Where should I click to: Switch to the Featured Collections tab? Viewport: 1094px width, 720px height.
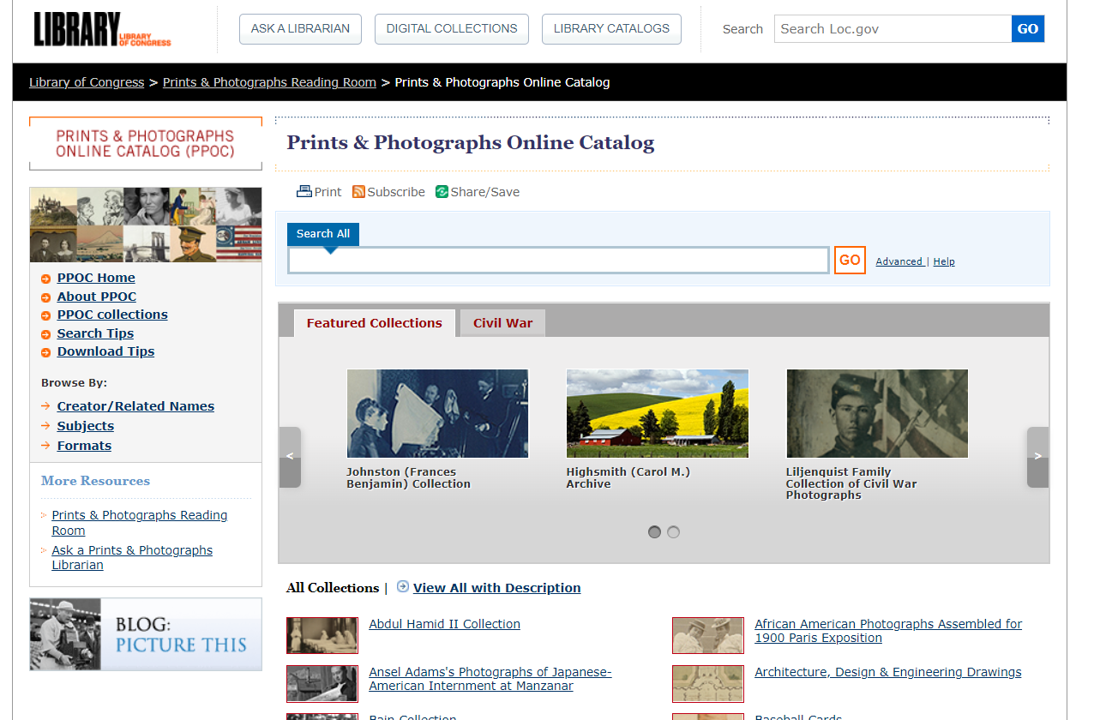tap(374, 323)
